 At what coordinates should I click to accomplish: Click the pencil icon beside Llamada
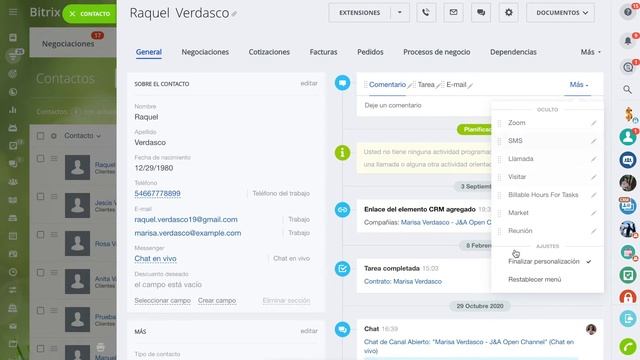coord(593,159)
